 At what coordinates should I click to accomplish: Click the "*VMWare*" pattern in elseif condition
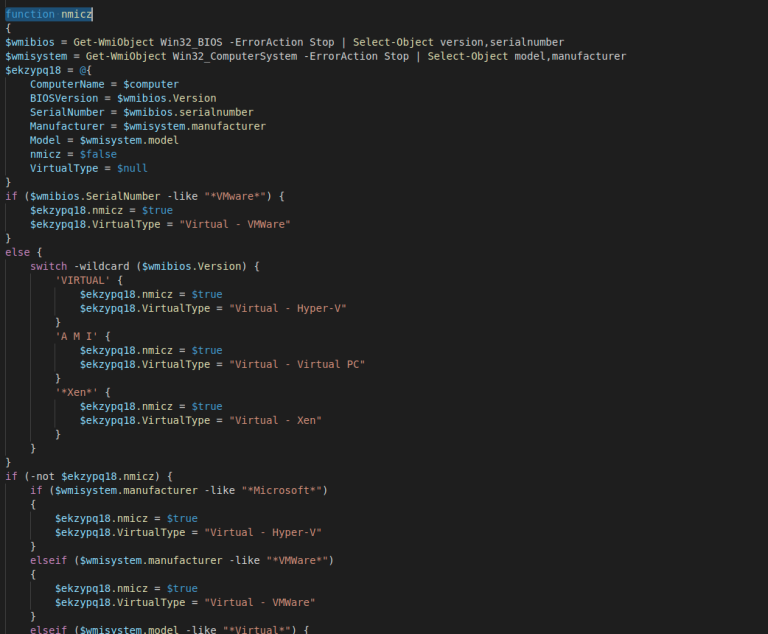point(297,561)
